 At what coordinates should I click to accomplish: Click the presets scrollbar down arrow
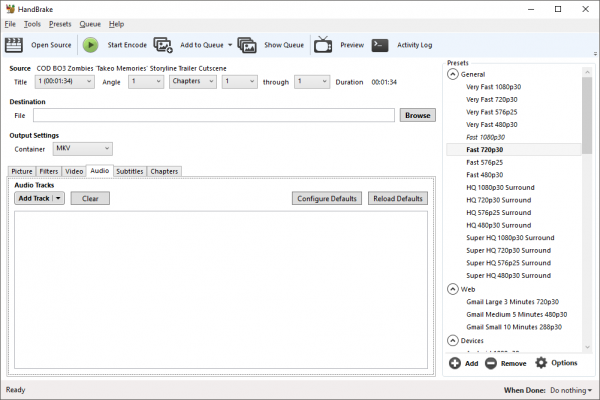[587, 347]
